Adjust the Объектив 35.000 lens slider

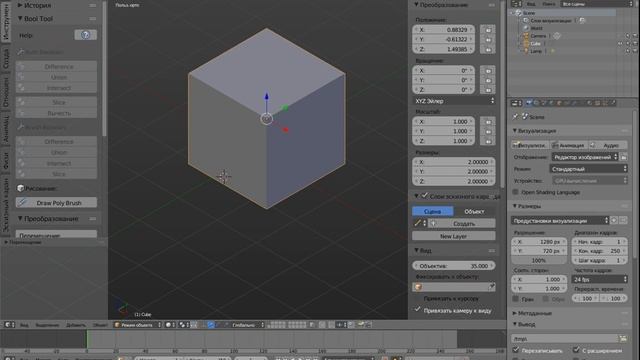454,266
